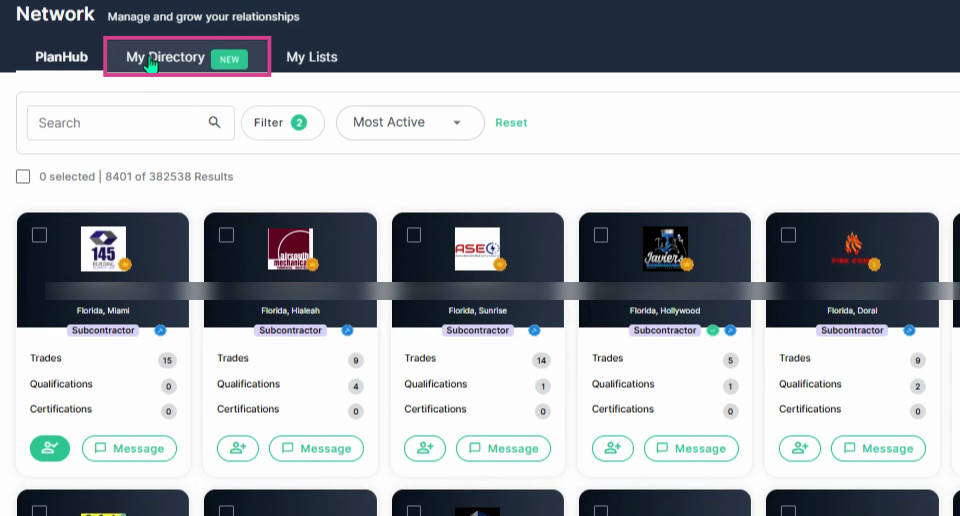Click the Airsouth Mechanical company logo

coord(290,249)
